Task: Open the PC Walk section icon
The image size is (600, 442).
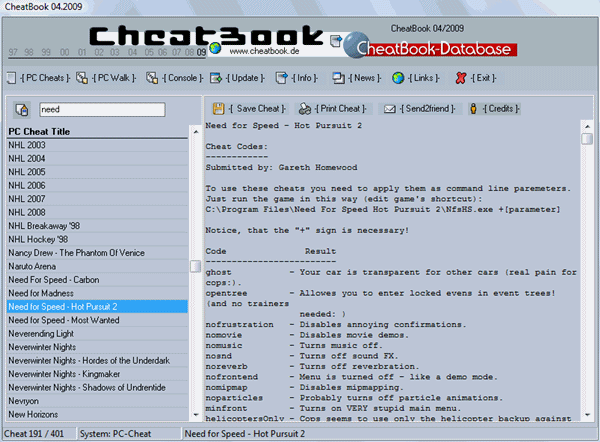Action: point(82,78)
